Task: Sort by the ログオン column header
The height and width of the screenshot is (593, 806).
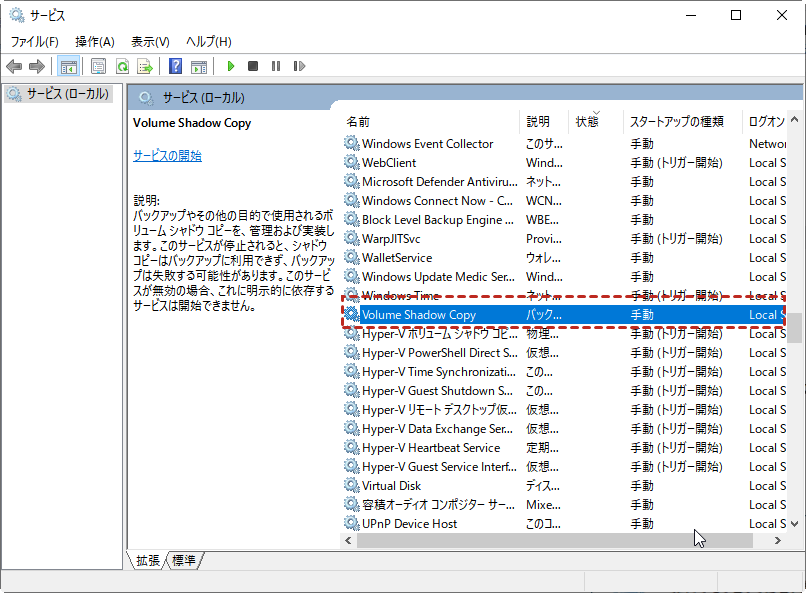Action: [x=765, y=122]
